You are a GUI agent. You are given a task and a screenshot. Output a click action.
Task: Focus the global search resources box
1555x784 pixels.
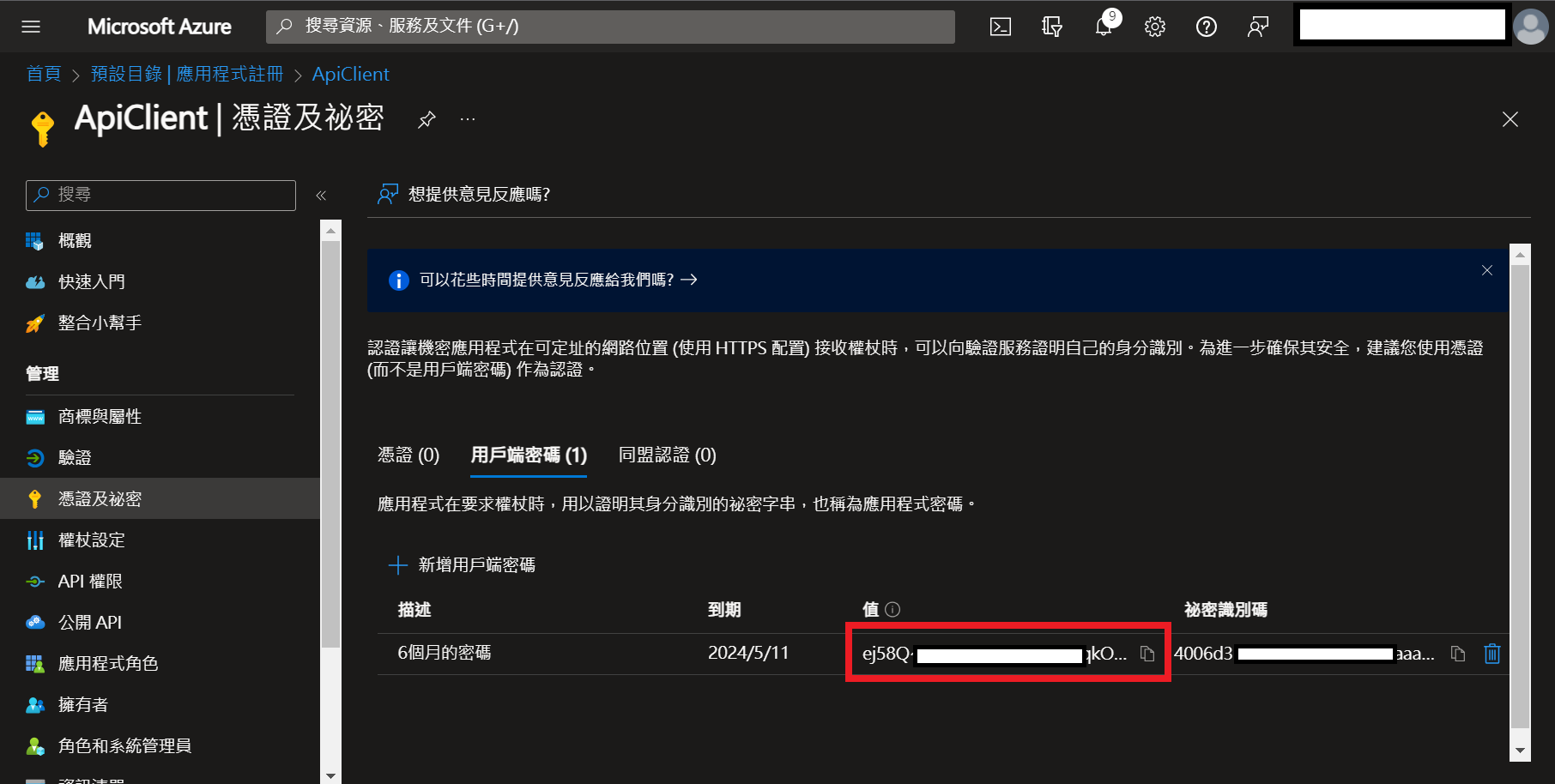[x=610, y=27]
